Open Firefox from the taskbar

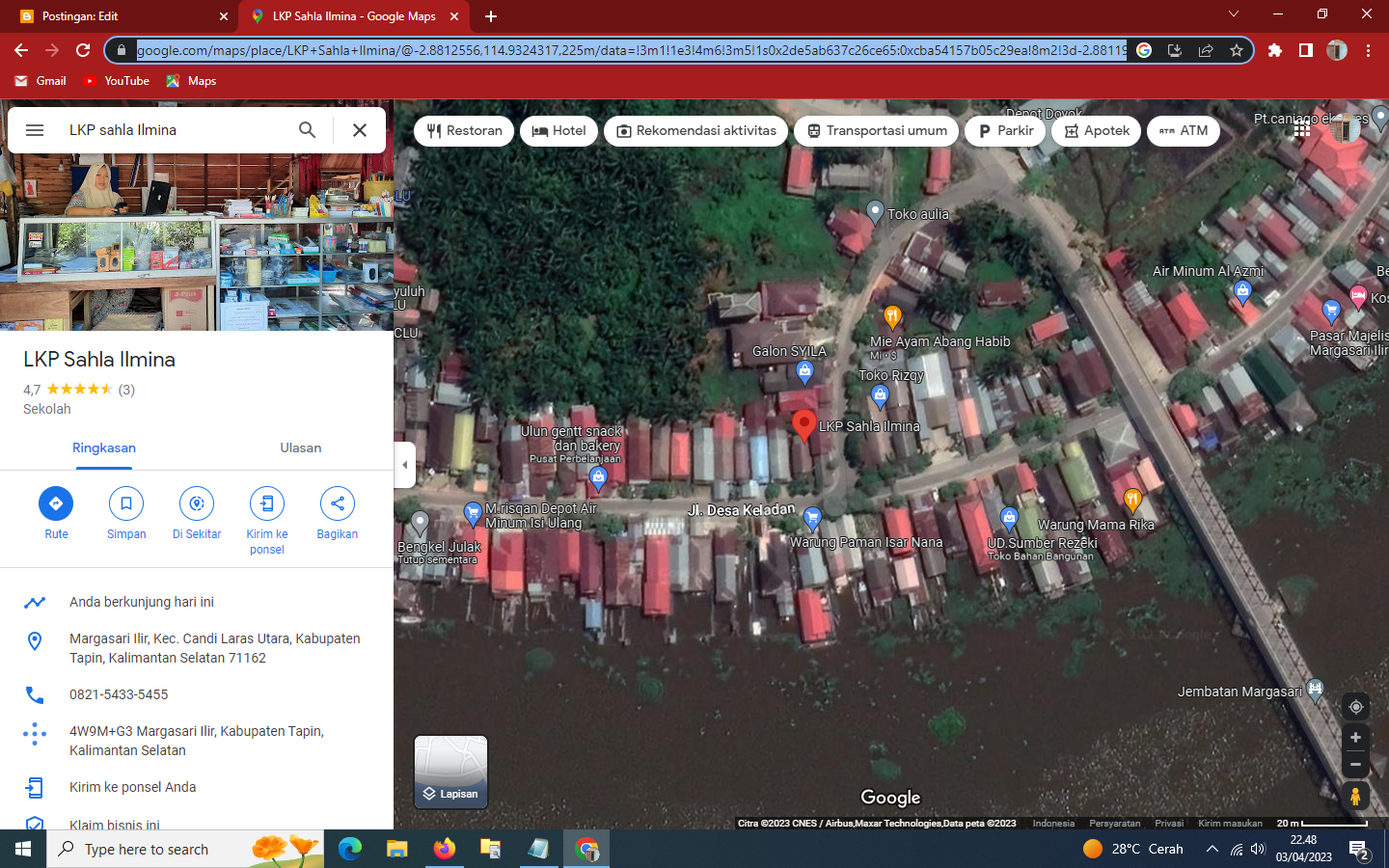[444, 849]
